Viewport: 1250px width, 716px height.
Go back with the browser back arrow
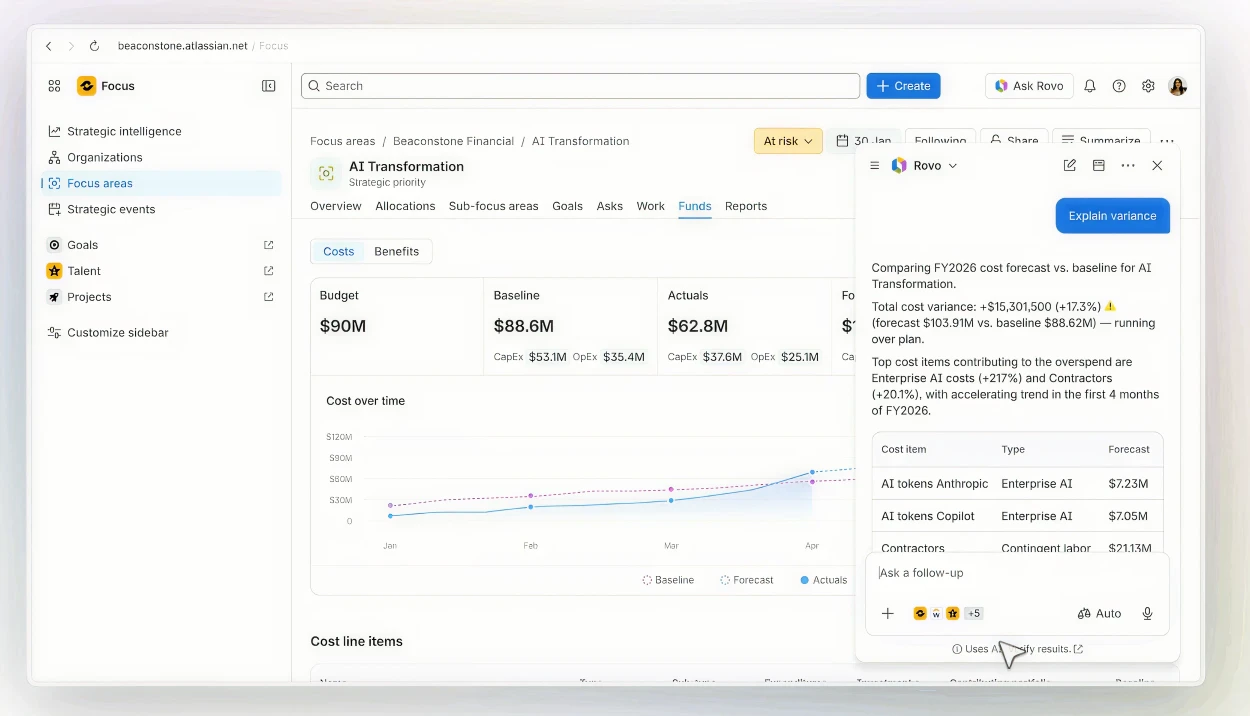49,46
